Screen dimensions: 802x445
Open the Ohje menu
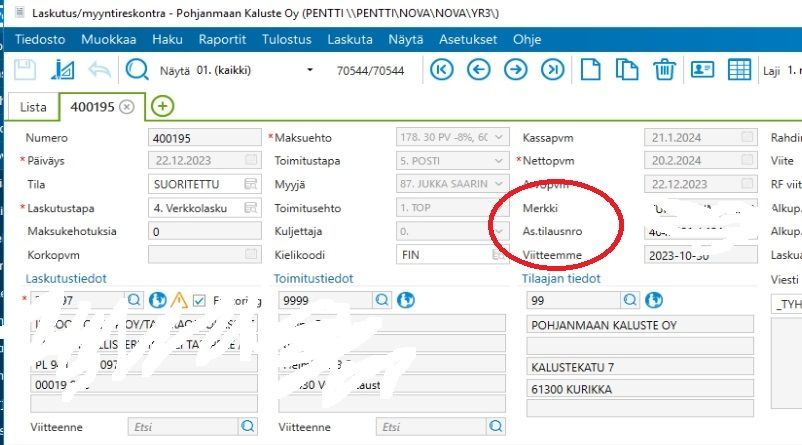(x=527, y=39)
